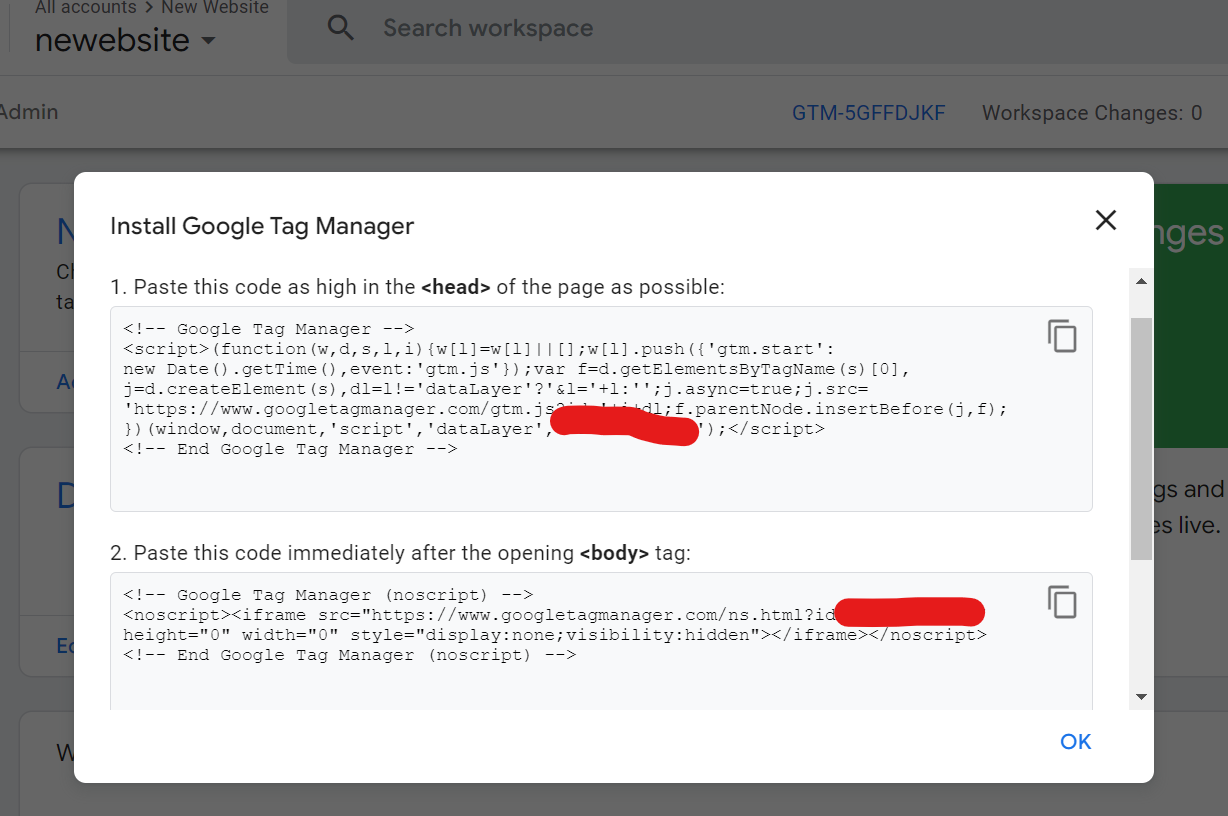Click the search magnifier icon
Viewport: 1228px width, 816px height.
(341, 28)
